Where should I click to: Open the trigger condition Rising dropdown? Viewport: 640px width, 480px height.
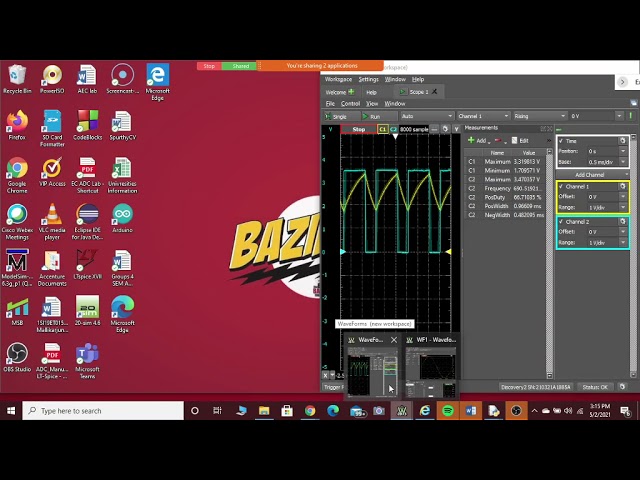coord(540,116)
